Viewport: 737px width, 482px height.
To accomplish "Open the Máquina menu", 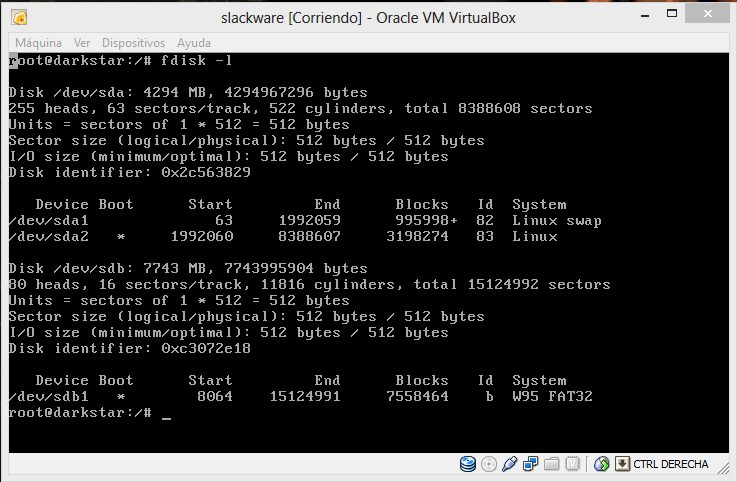I will 38,43.
